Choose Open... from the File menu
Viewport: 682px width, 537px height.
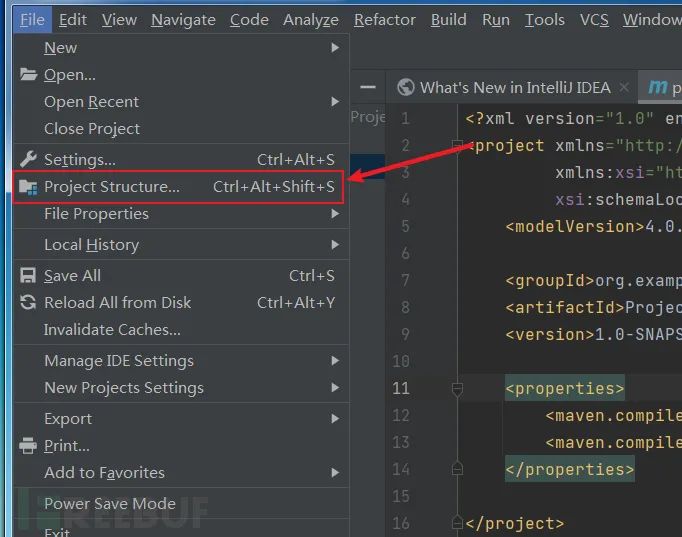click(181, 75)
